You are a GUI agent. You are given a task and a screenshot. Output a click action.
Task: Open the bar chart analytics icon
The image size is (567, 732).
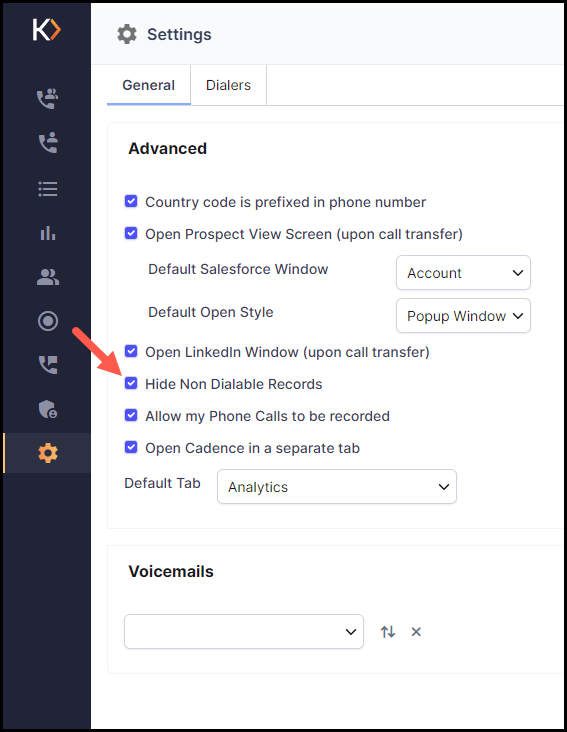coord(48,232)
